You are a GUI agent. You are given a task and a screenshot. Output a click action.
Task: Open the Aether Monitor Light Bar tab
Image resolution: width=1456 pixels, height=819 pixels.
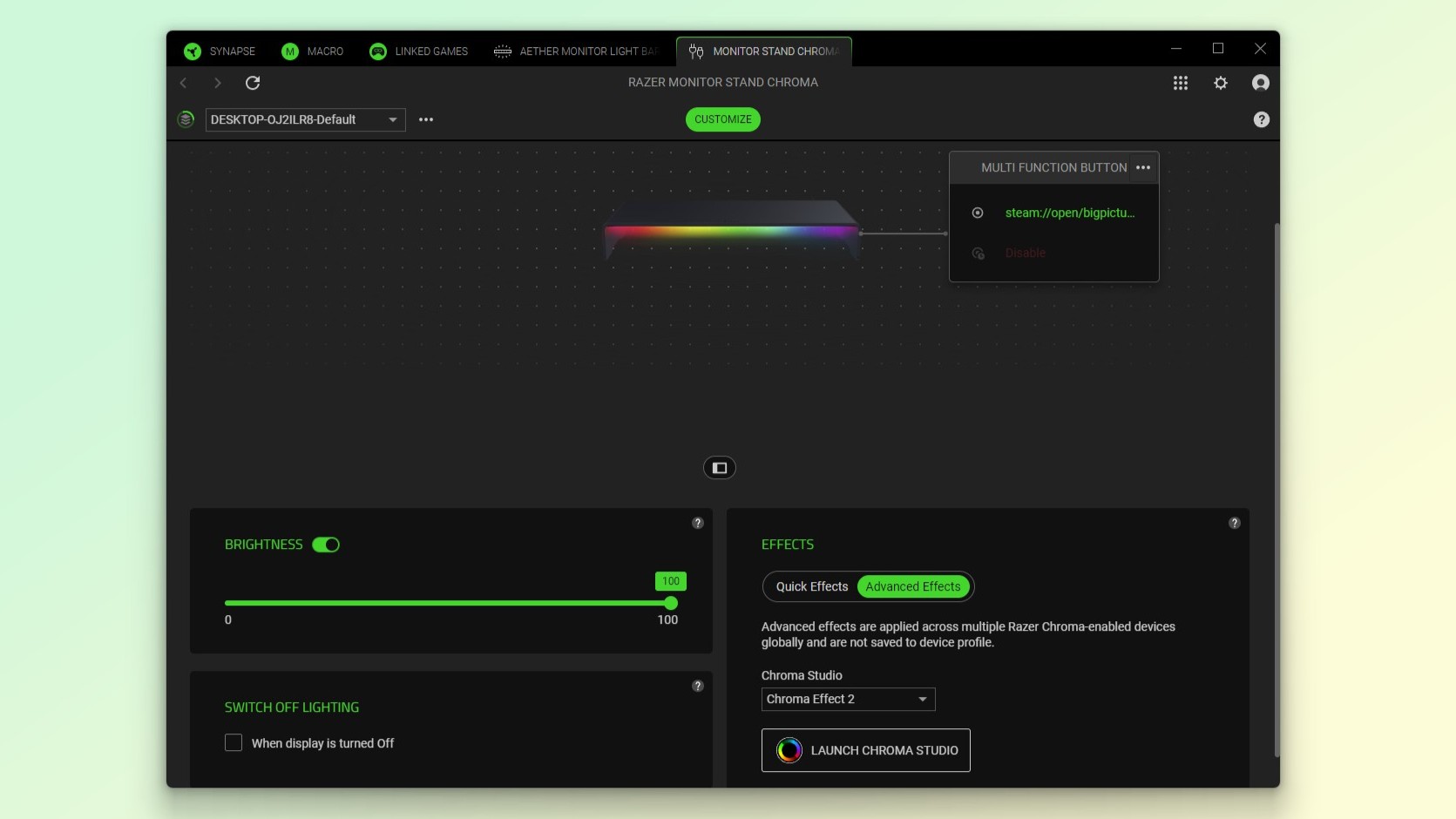point(576,51)
